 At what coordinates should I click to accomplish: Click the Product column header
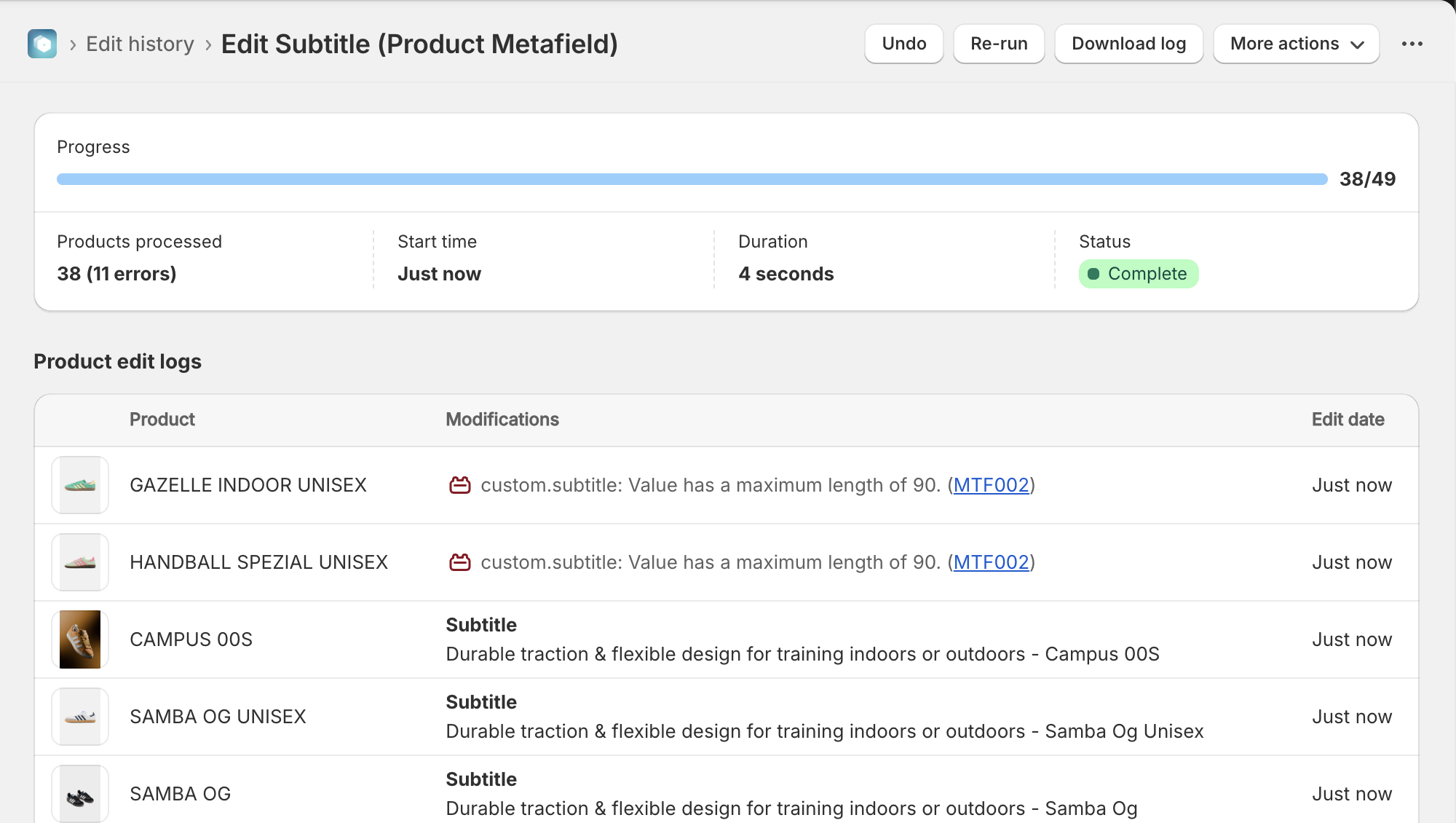tap(162, 420)
